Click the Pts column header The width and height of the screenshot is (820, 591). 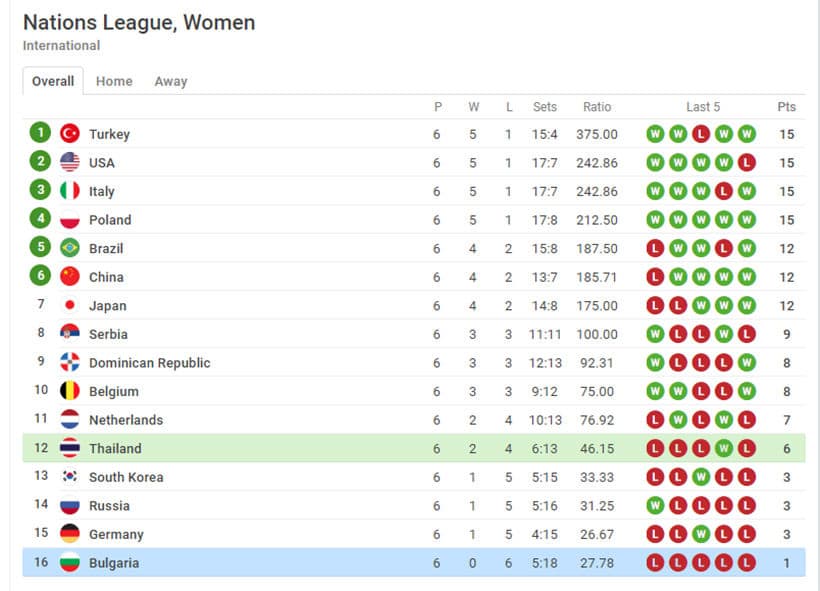click(x=787, y=107)
